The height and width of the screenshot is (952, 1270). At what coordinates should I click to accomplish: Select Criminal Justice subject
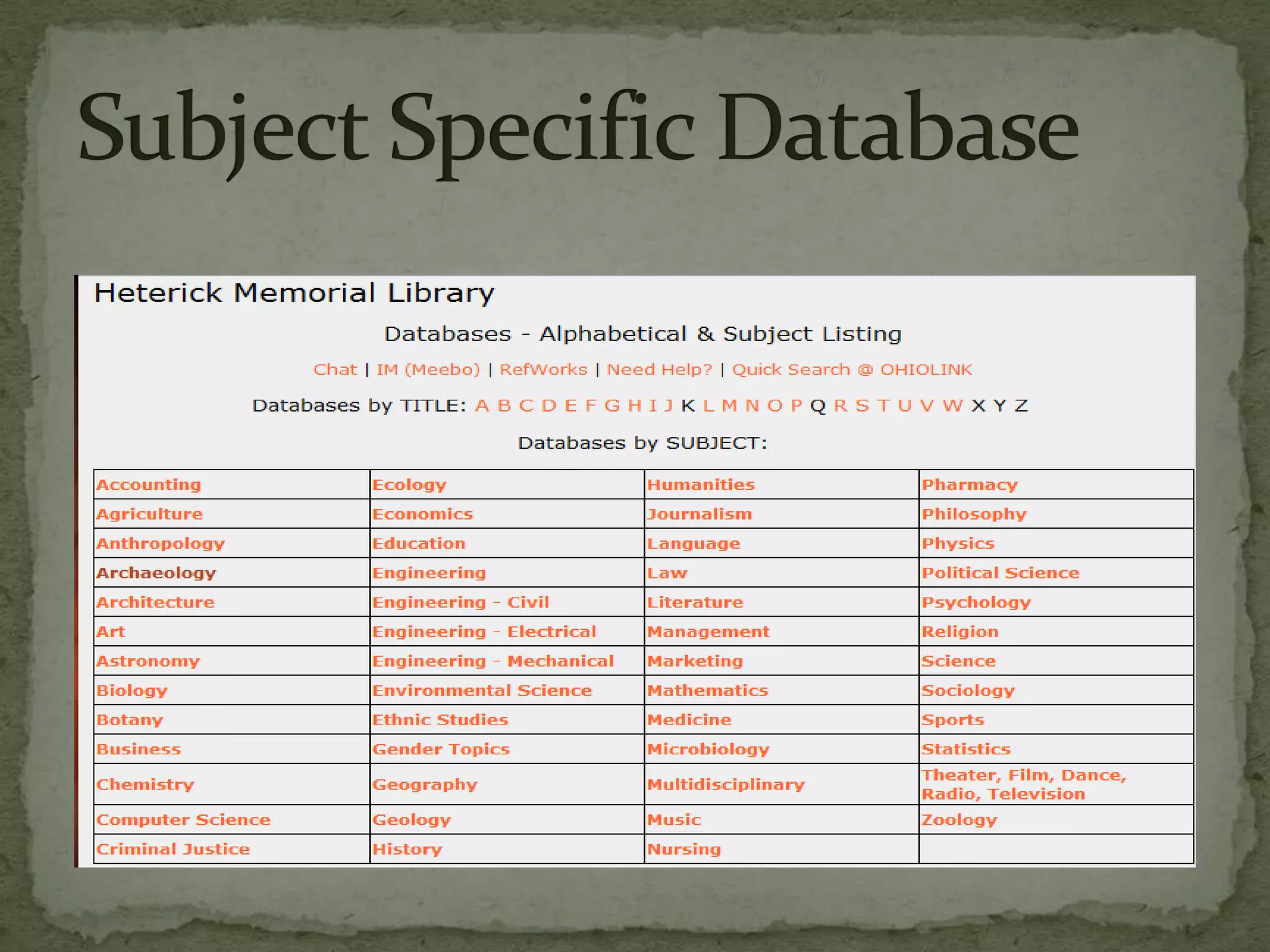tap(173, 849)
